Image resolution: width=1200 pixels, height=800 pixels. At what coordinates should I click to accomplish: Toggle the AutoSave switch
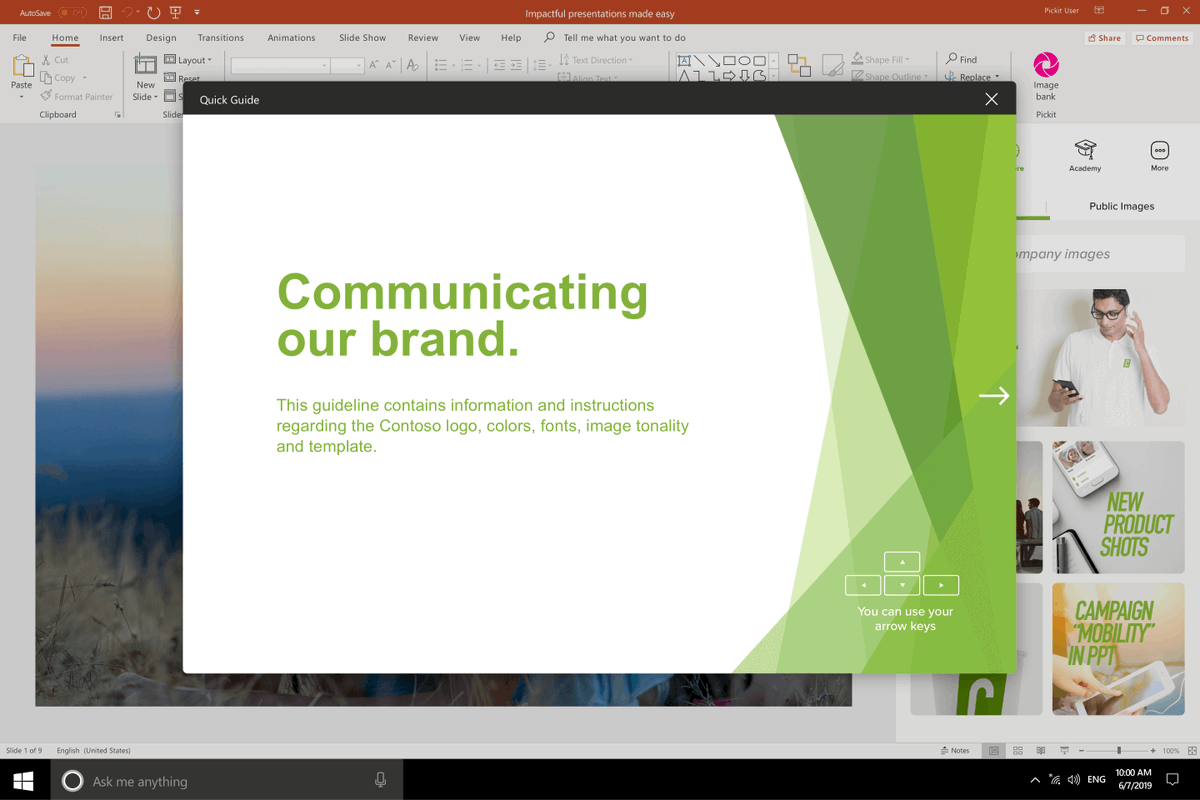point(72,12)
